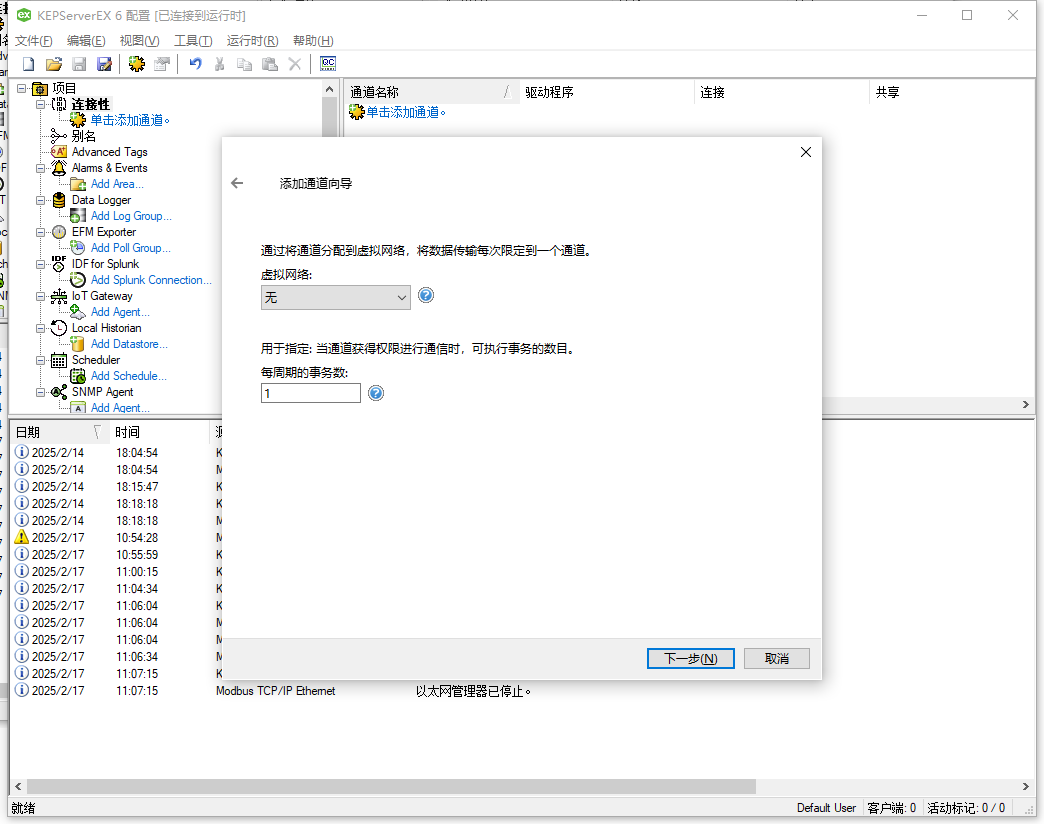Go back using wizard arrow
1044x824 pixels.
click(237, 183)
